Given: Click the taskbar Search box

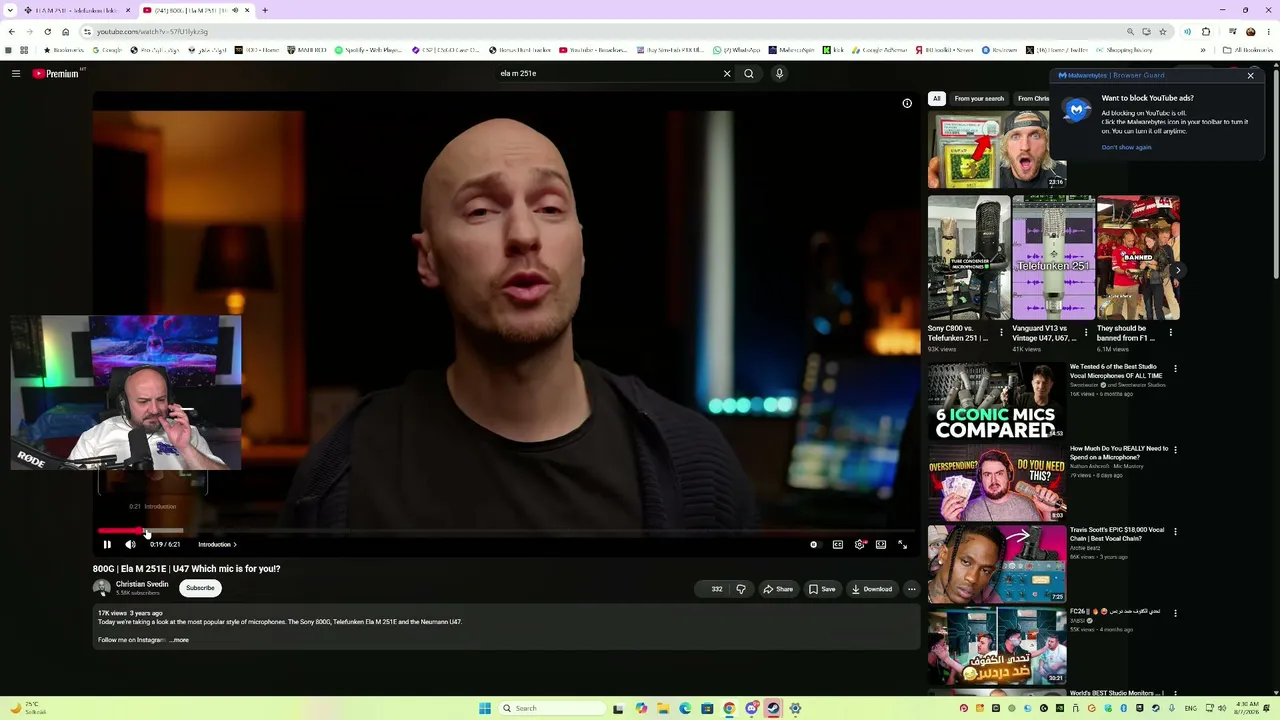Looking at the screenshot, I should [552, 709].
